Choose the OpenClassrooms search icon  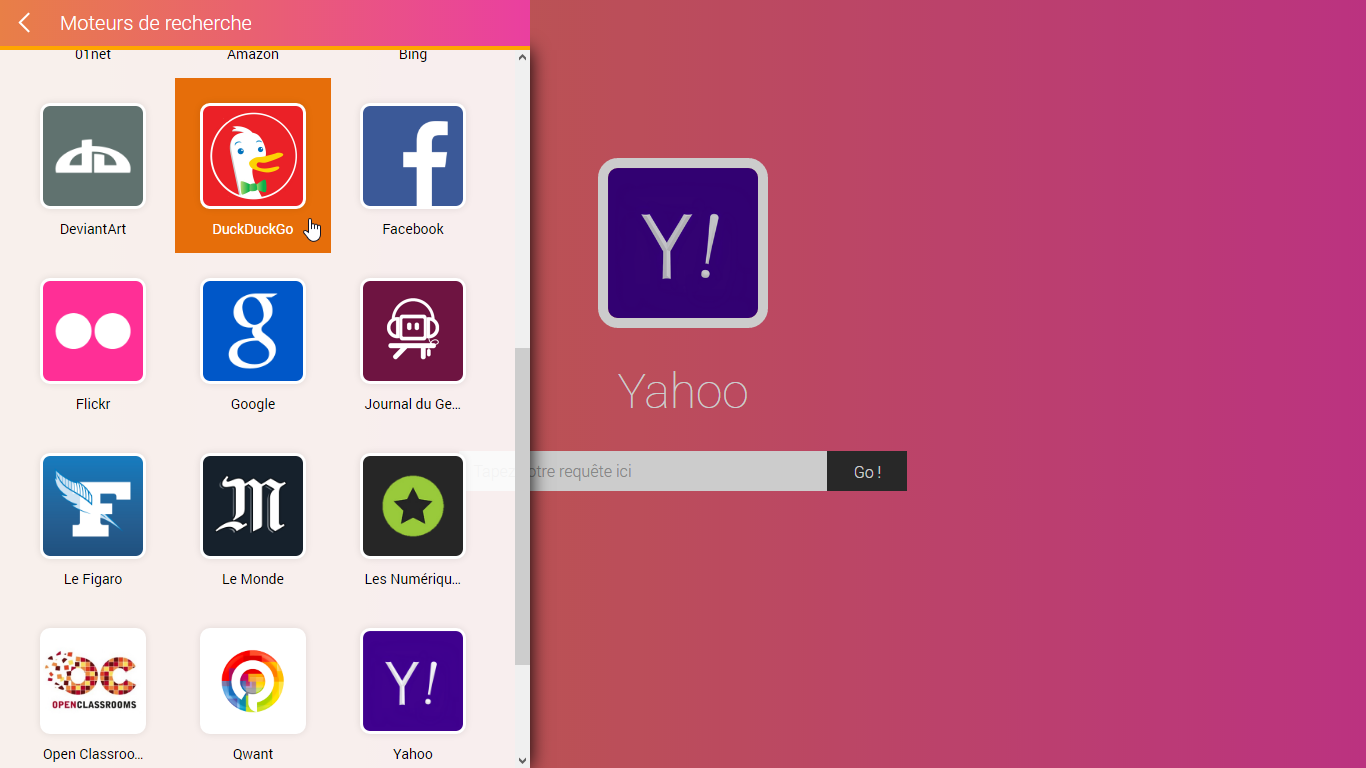pyautogui.click(x=93, y=681)
